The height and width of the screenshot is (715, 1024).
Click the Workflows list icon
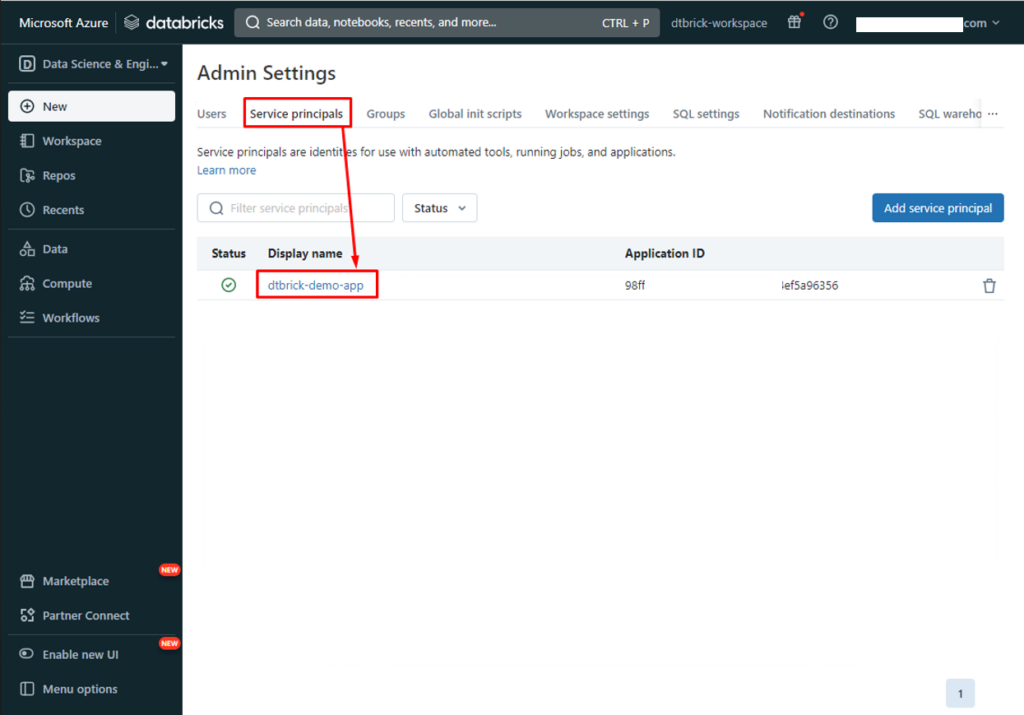(27, 317)
